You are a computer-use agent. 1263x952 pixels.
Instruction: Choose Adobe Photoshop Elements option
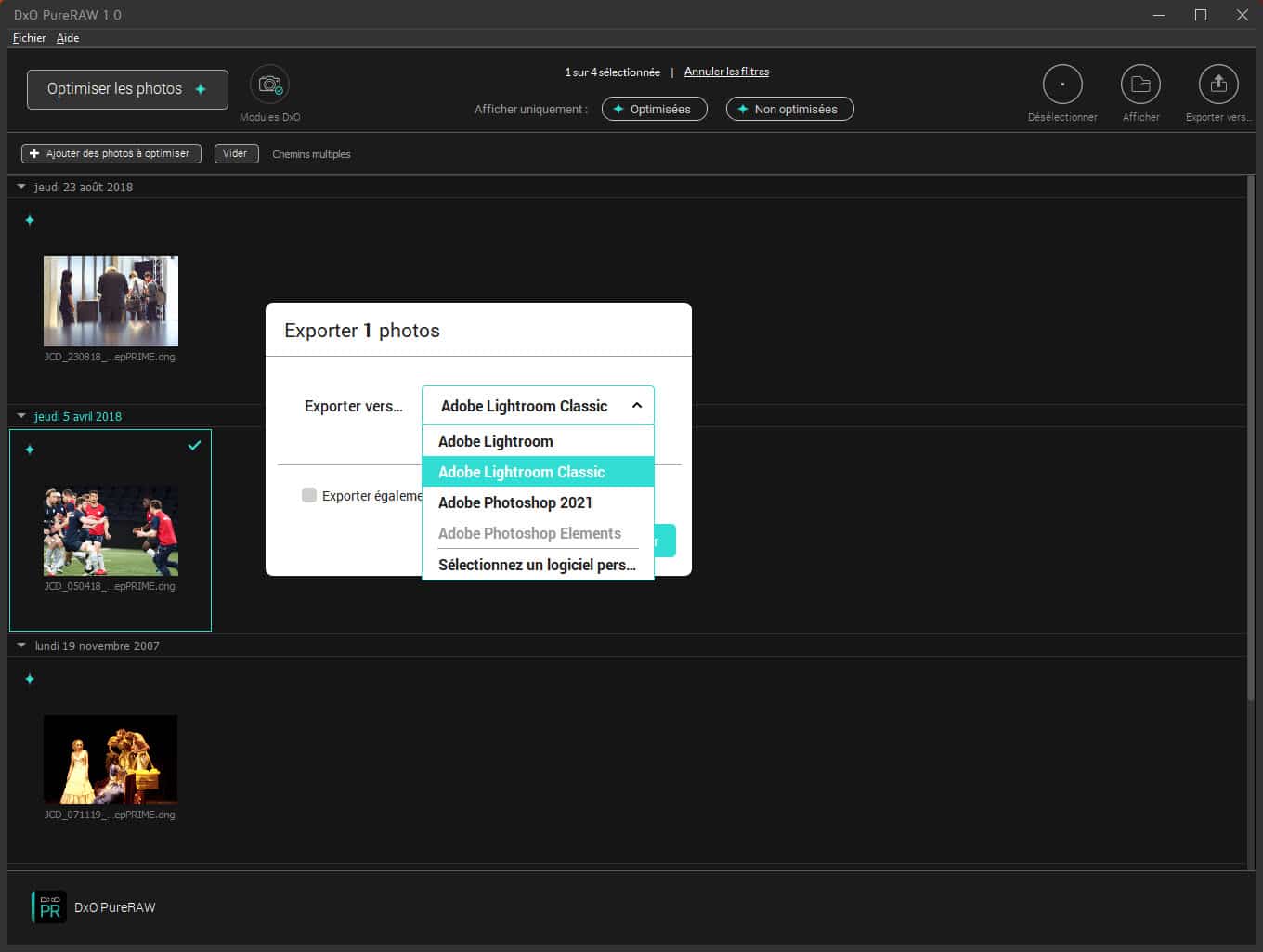tap(538, 533)
